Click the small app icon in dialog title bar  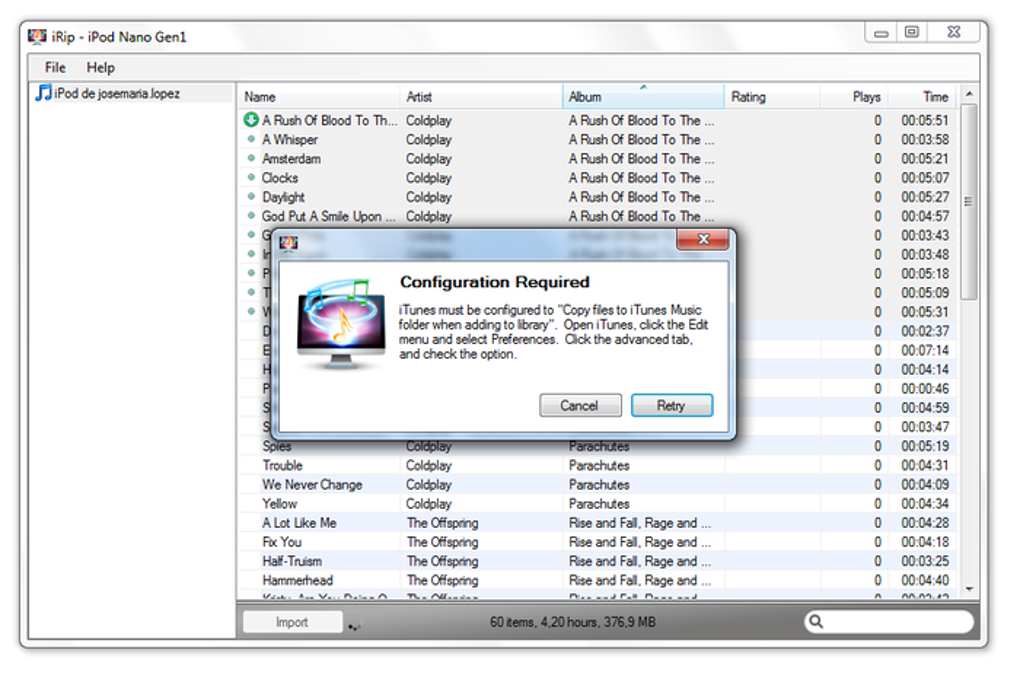tap(289, 243)
